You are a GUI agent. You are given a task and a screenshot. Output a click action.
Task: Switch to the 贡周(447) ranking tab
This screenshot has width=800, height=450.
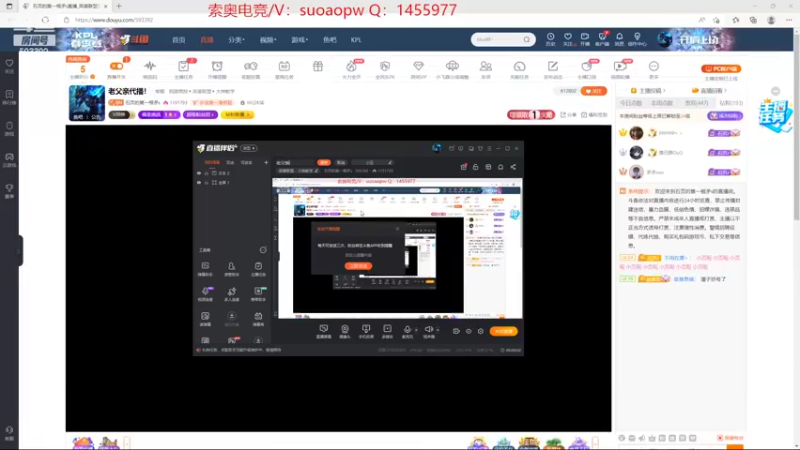tap(696, 103)
